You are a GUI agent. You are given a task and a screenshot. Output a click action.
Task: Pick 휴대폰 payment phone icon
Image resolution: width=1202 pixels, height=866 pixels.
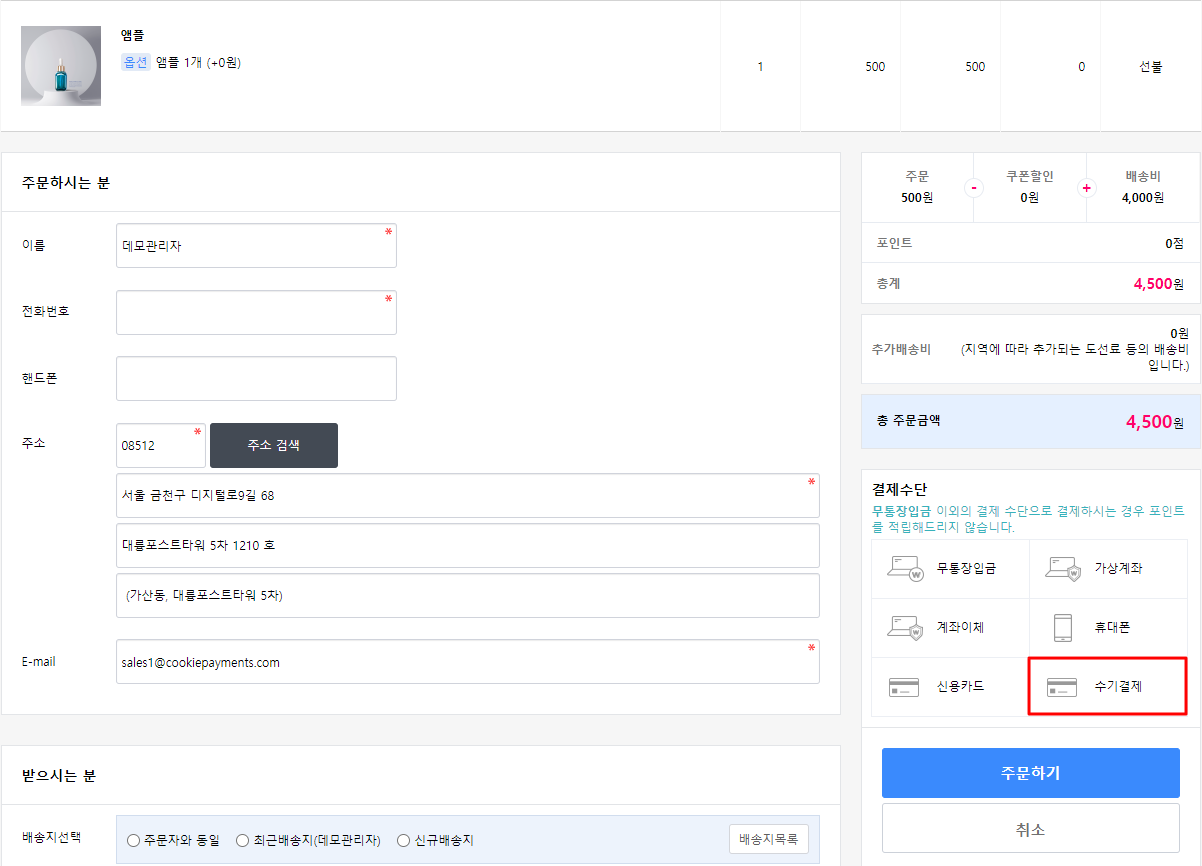(x=1062, y=628)
